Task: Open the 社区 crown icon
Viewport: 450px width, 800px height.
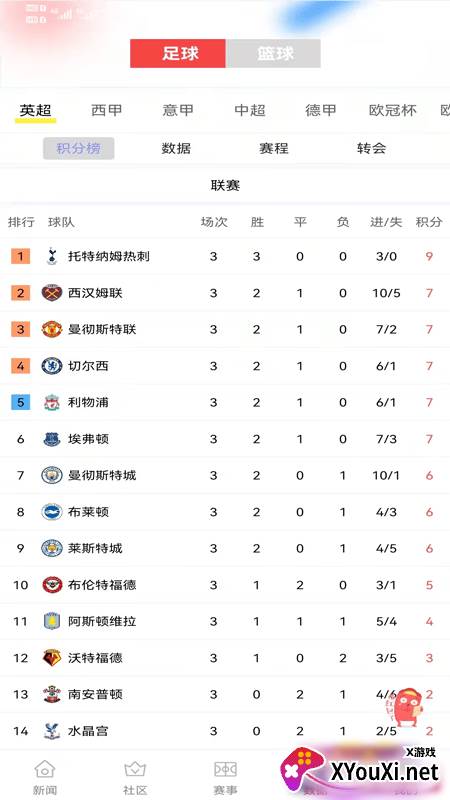Action: (x=135, y=768)
